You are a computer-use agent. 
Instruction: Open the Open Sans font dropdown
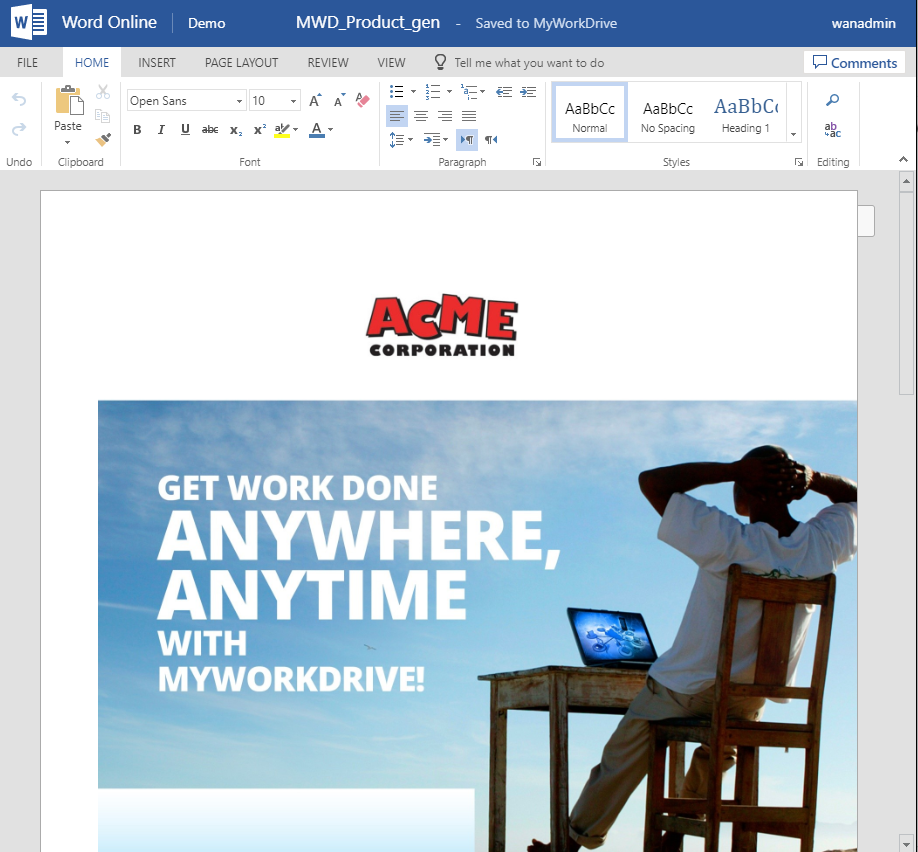(x=186, y=100)
